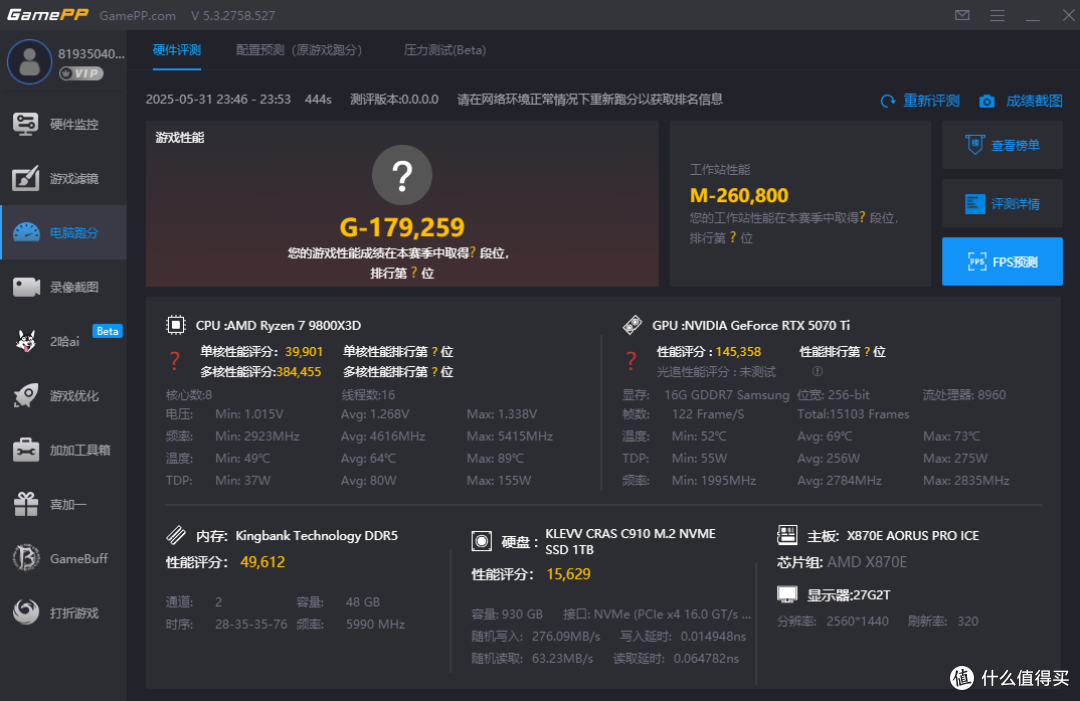Image resolution: width=1080 pixels, height=701 pixels.
Task: Switch to the 硬件评测 tab
Action: [x=176, y=50]
